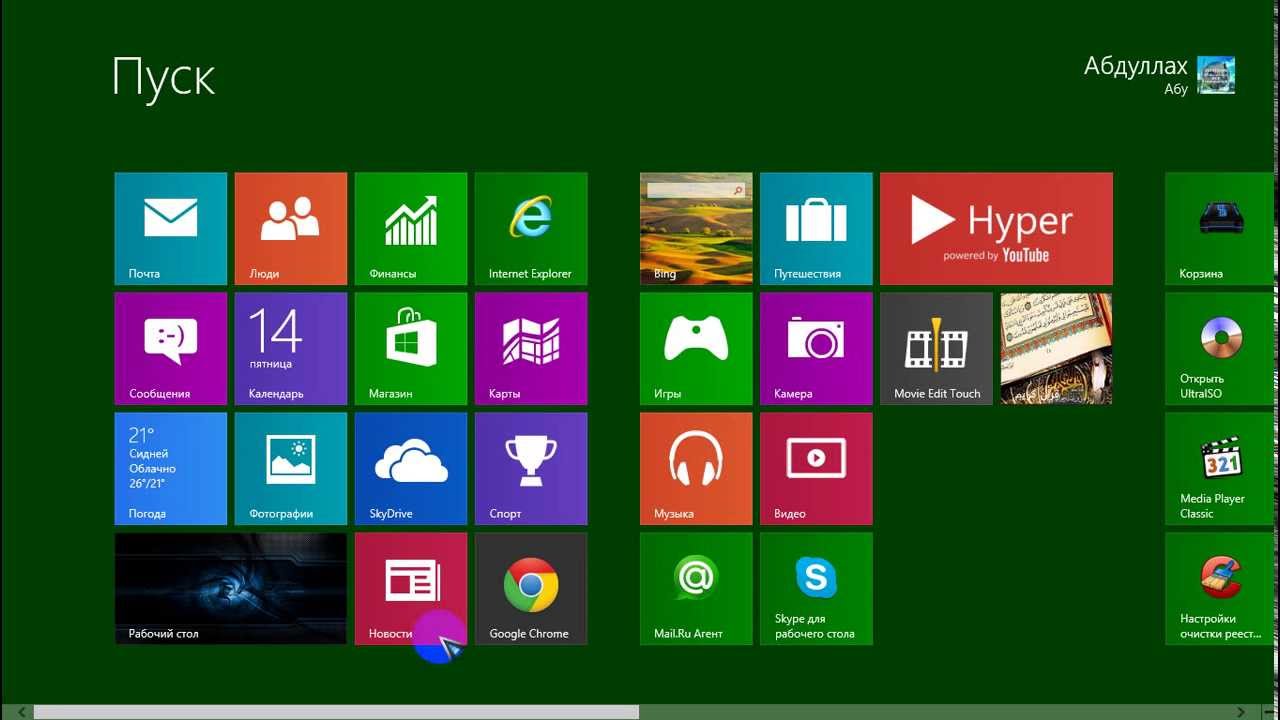
Task: Open the Погода weather tile
Action: click(171, 469)
